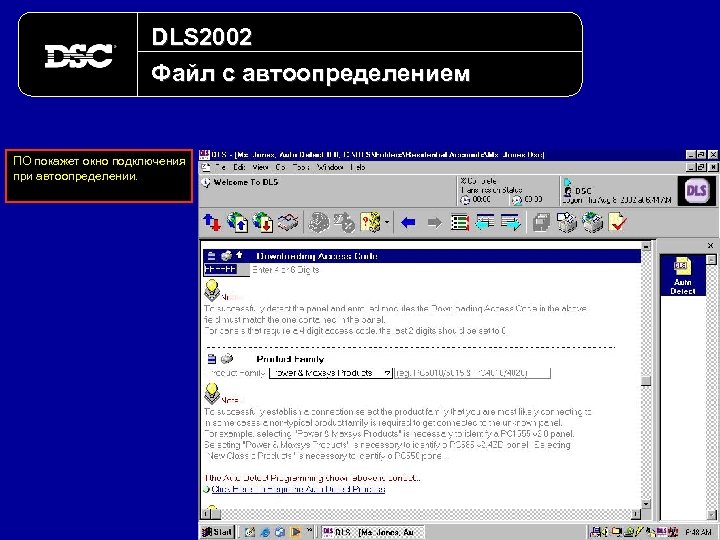Open the File menu
This screenshot has height=540, width=720.
tap(220, 167)
